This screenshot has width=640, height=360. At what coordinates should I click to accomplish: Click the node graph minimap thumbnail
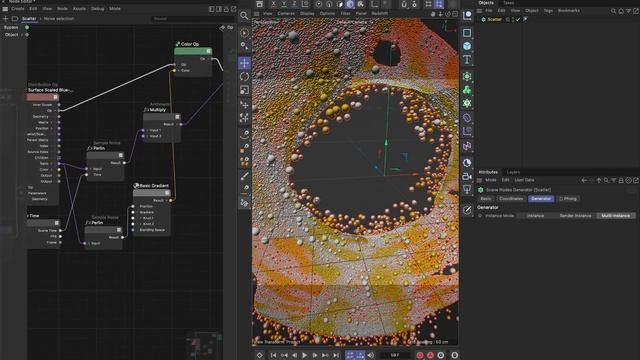pyautogui.click(x=203, y=345)
